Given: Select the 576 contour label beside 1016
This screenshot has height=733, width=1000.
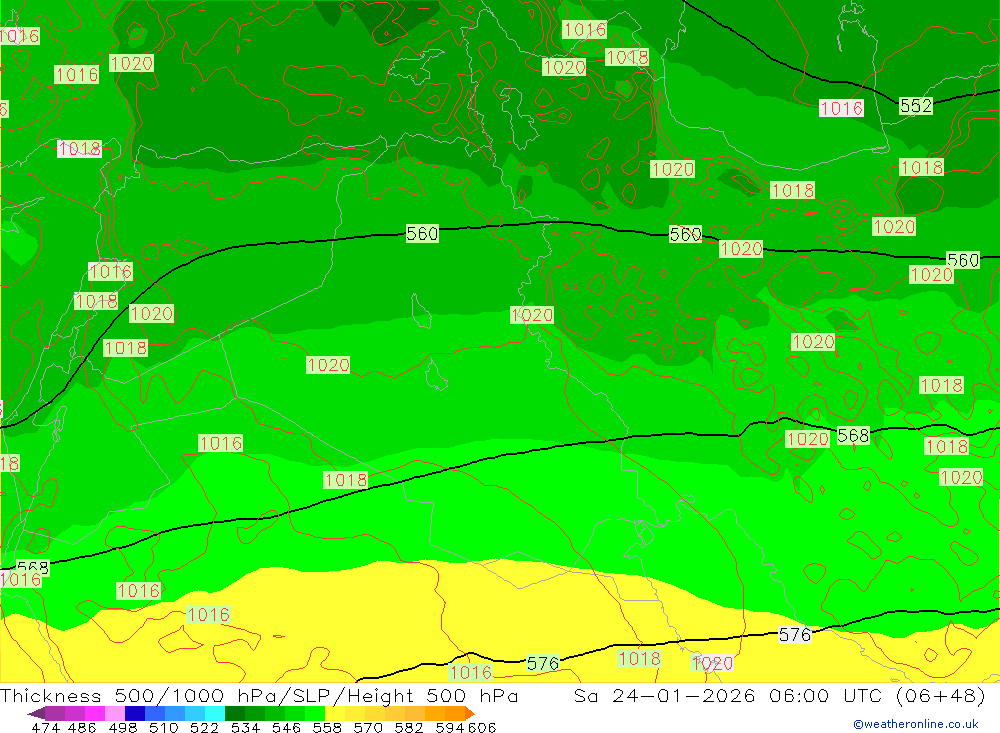Looking at the screenshot, I should [x=543, y=663].
